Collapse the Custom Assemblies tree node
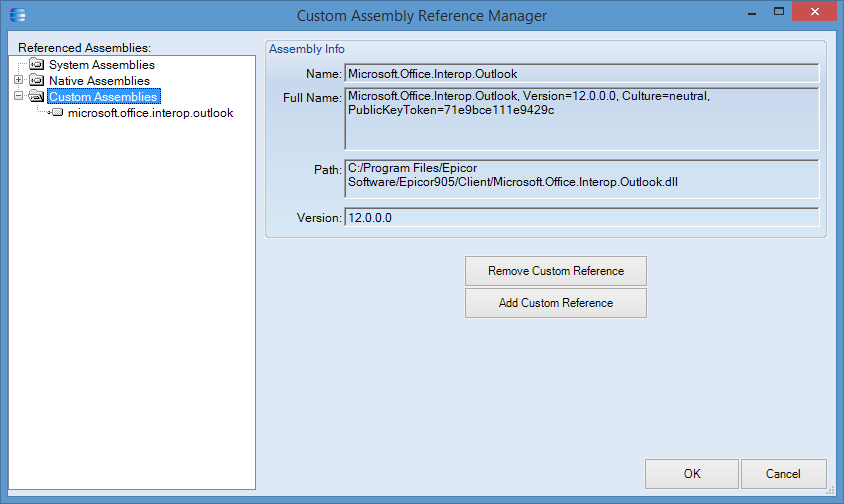The width and height of the screenshot is (844, 504). [x=18, y=96]
